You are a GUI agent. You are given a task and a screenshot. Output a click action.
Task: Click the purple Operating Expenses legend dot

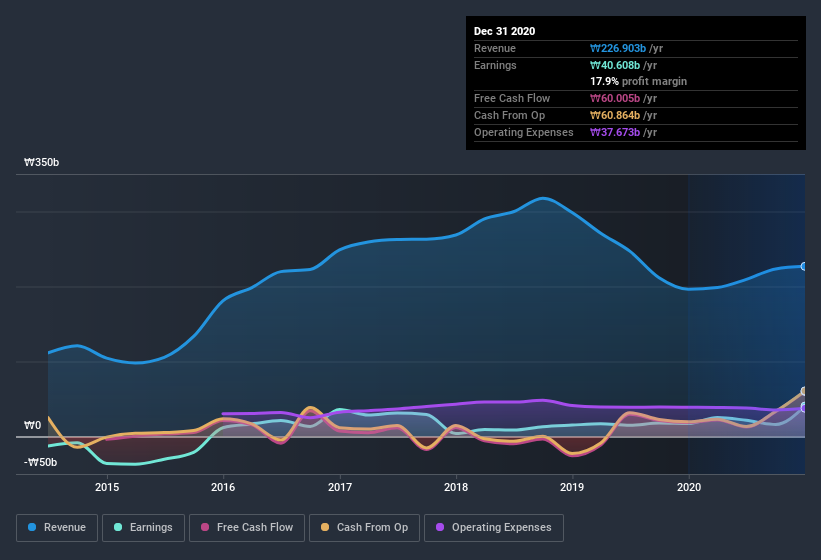point(440,527)
